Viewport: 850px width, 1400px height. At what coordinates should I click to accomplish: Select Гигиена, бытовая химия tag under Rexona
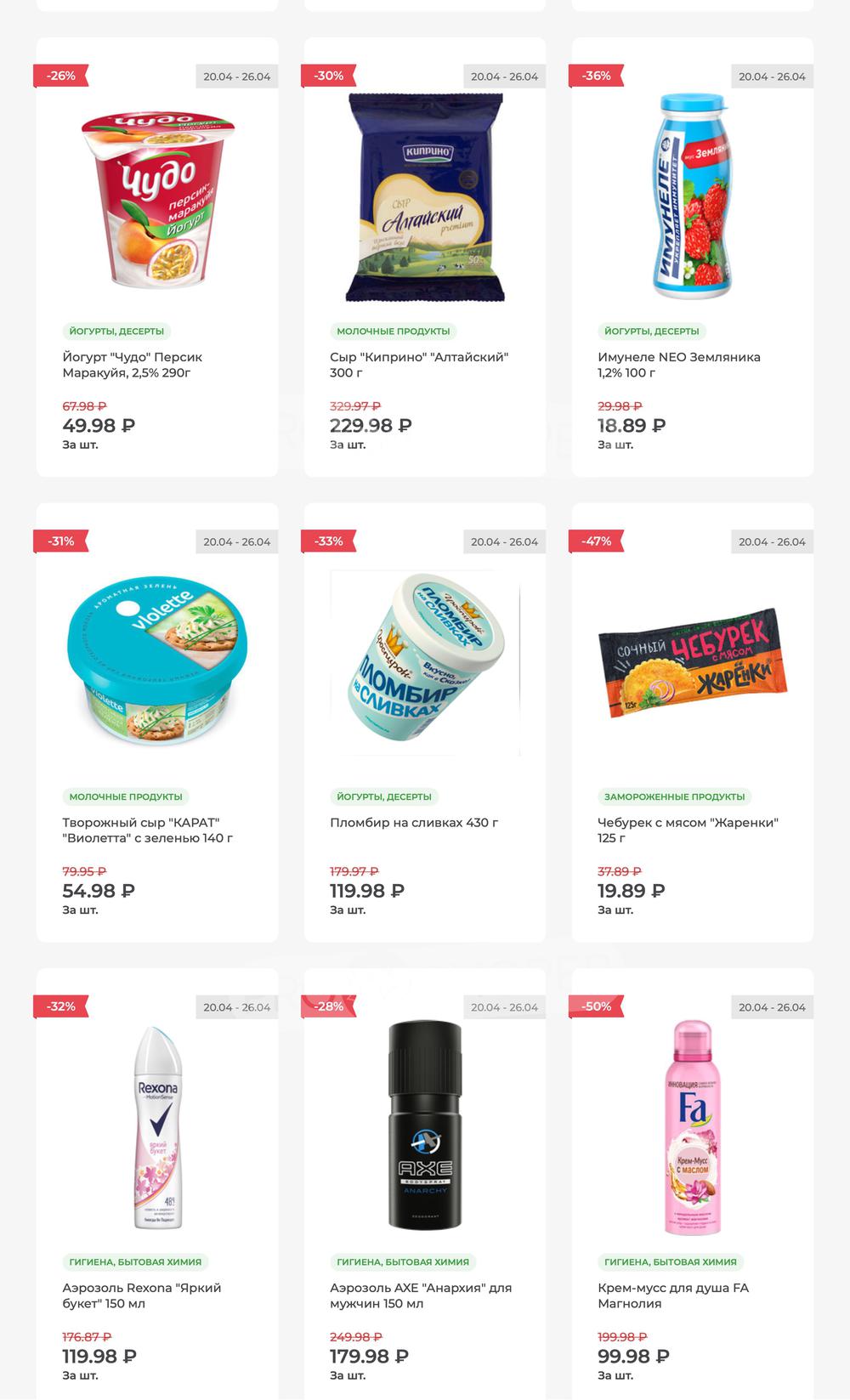coord(135,1262)
